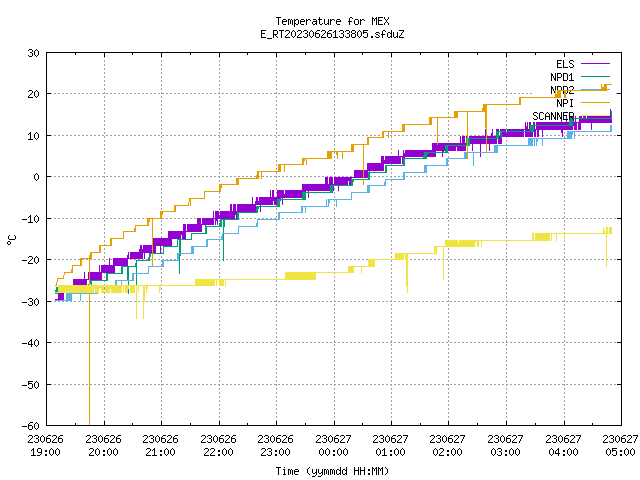The width and height of the screenshot is (640, 480).
Task: Click the NPD2 legend label
Action: pos(562,90)
